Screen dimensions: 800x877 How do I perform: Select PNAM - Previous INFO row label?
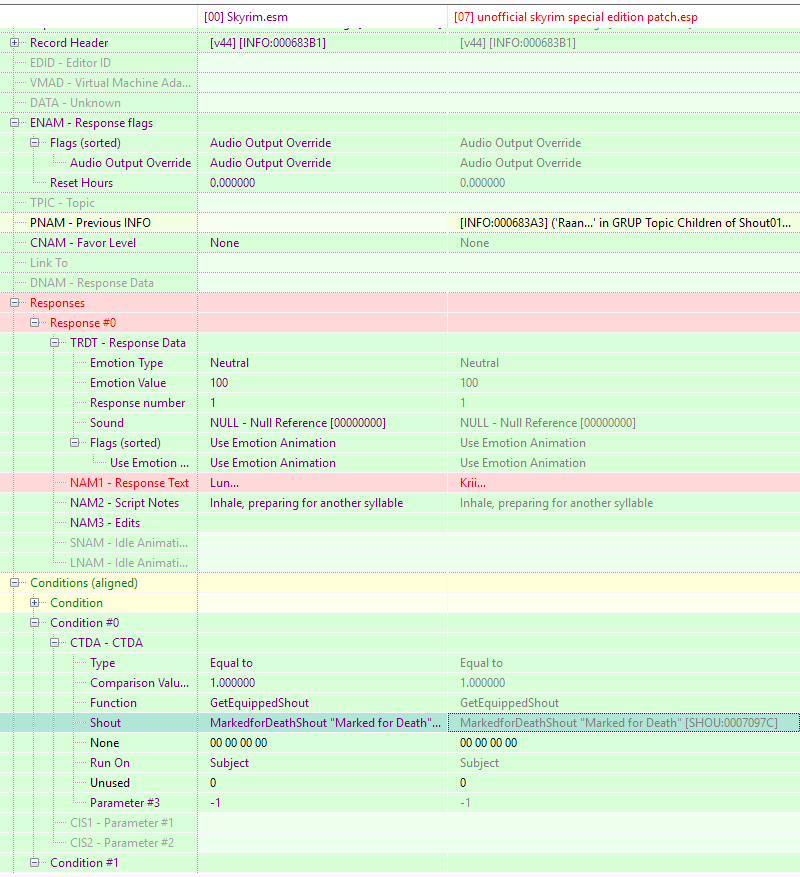pyautogui.click(x=90, y=223)
